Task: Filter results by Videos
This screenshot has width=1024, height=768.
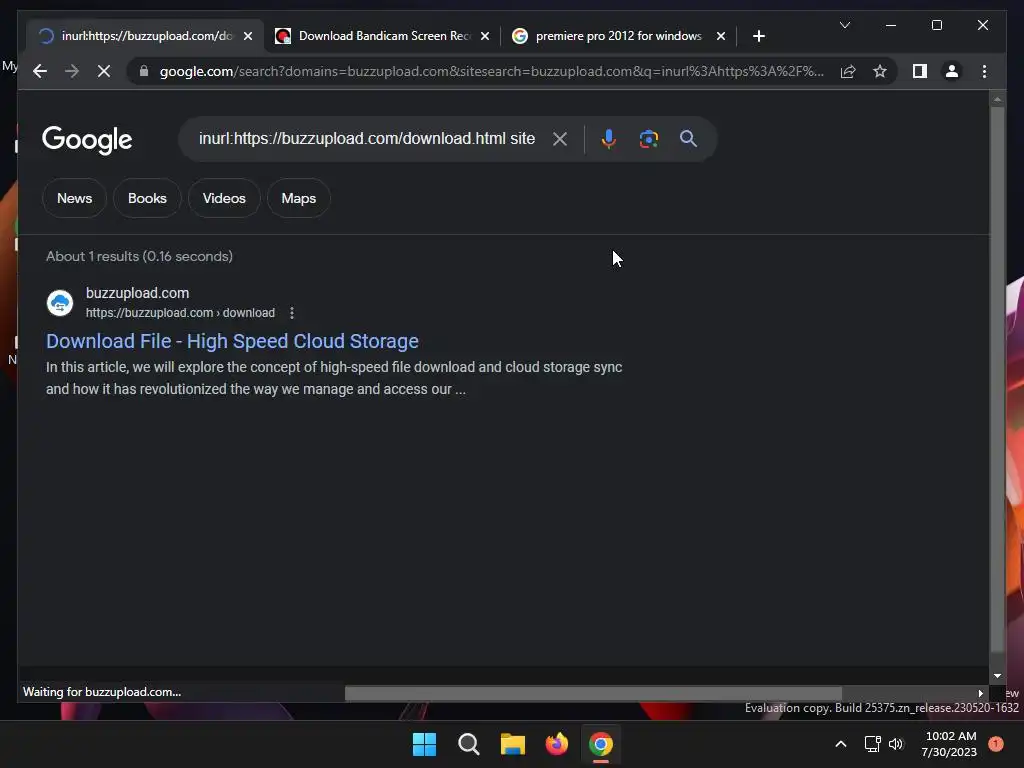Action: tap(224, 199)
